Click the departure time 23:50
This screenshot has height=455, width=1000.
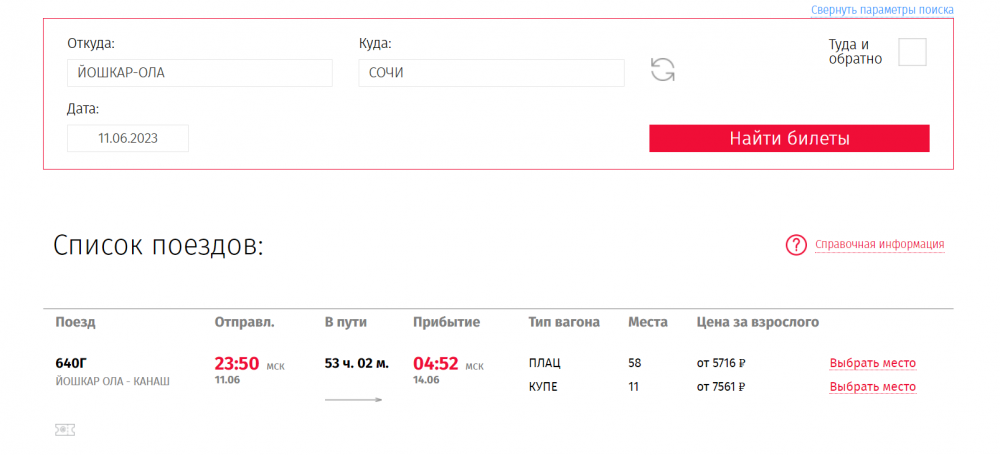pos(238,364)
